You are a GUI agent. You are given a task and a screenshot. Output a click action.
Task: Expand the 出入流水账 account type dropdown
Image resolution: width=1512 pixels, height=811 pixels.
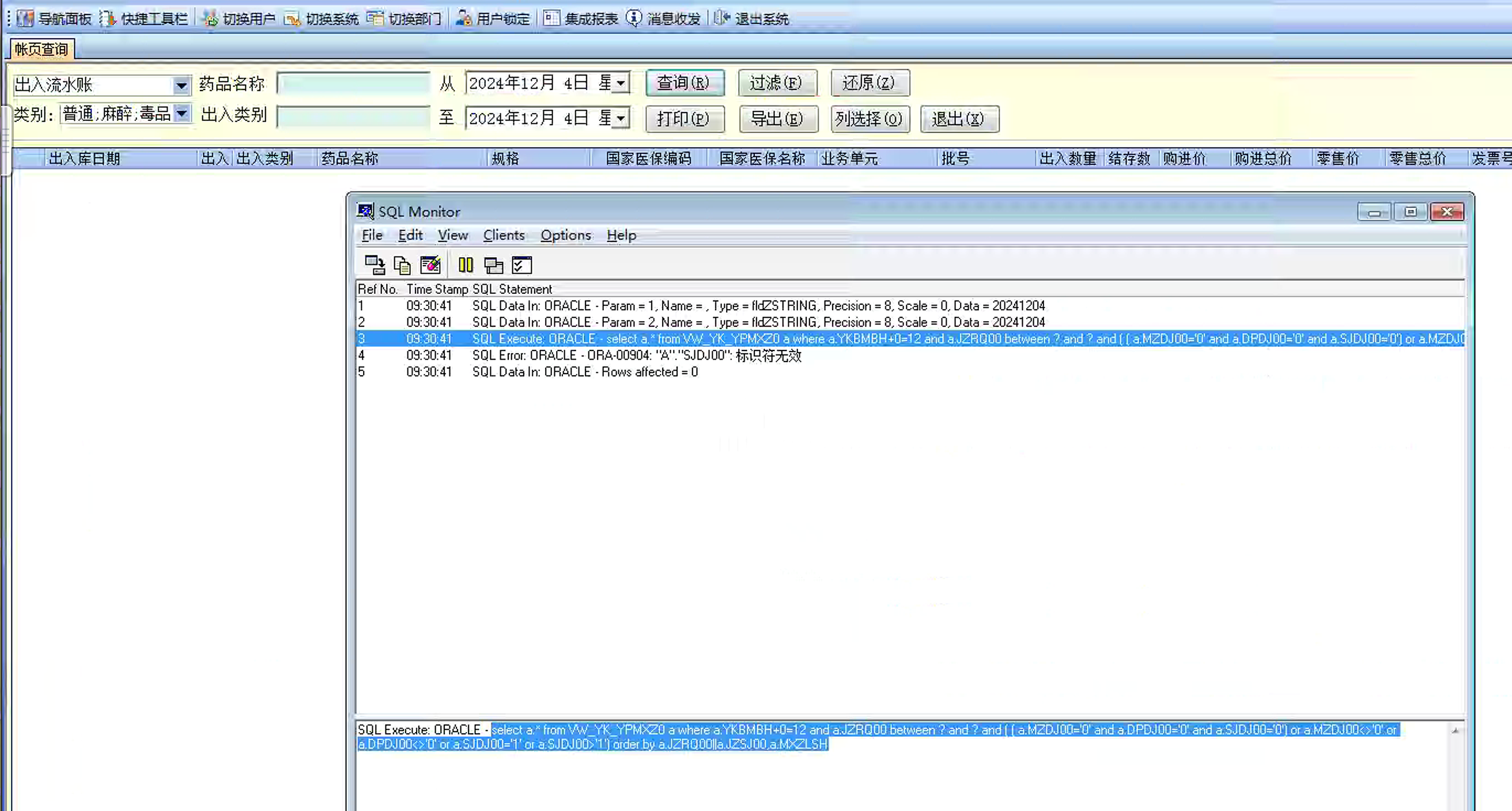click(182, 86)
